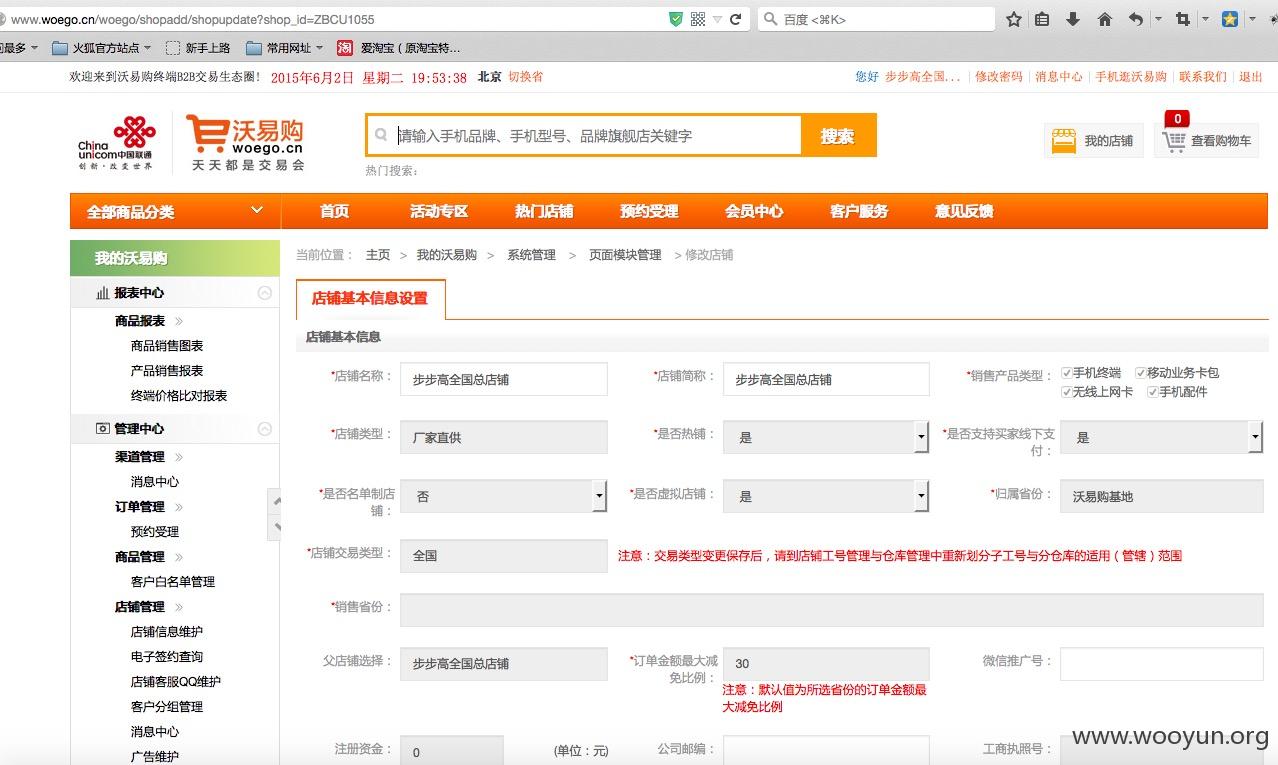
Task: Click into the 店铺名称 input field
Action: [x=503, y=379]
